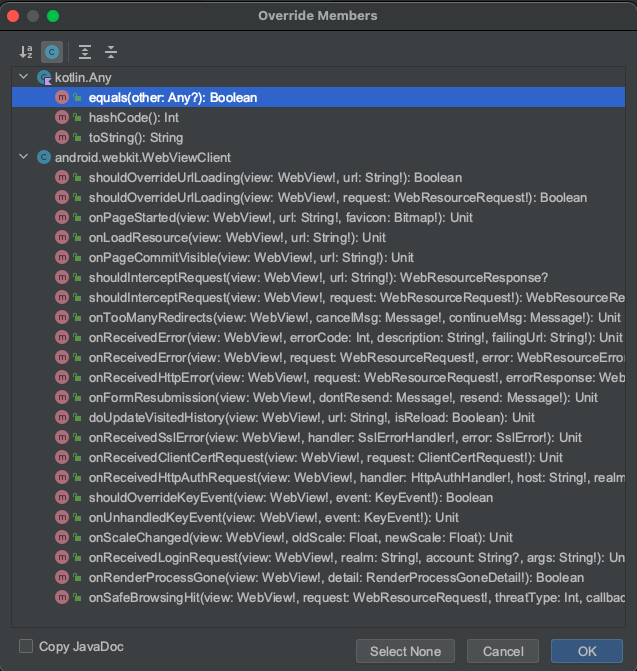Image resolution: width=637 pixels, height=671 pixels.
Task: Select onPageCommitVisible method row
Action: click(318, 258)
